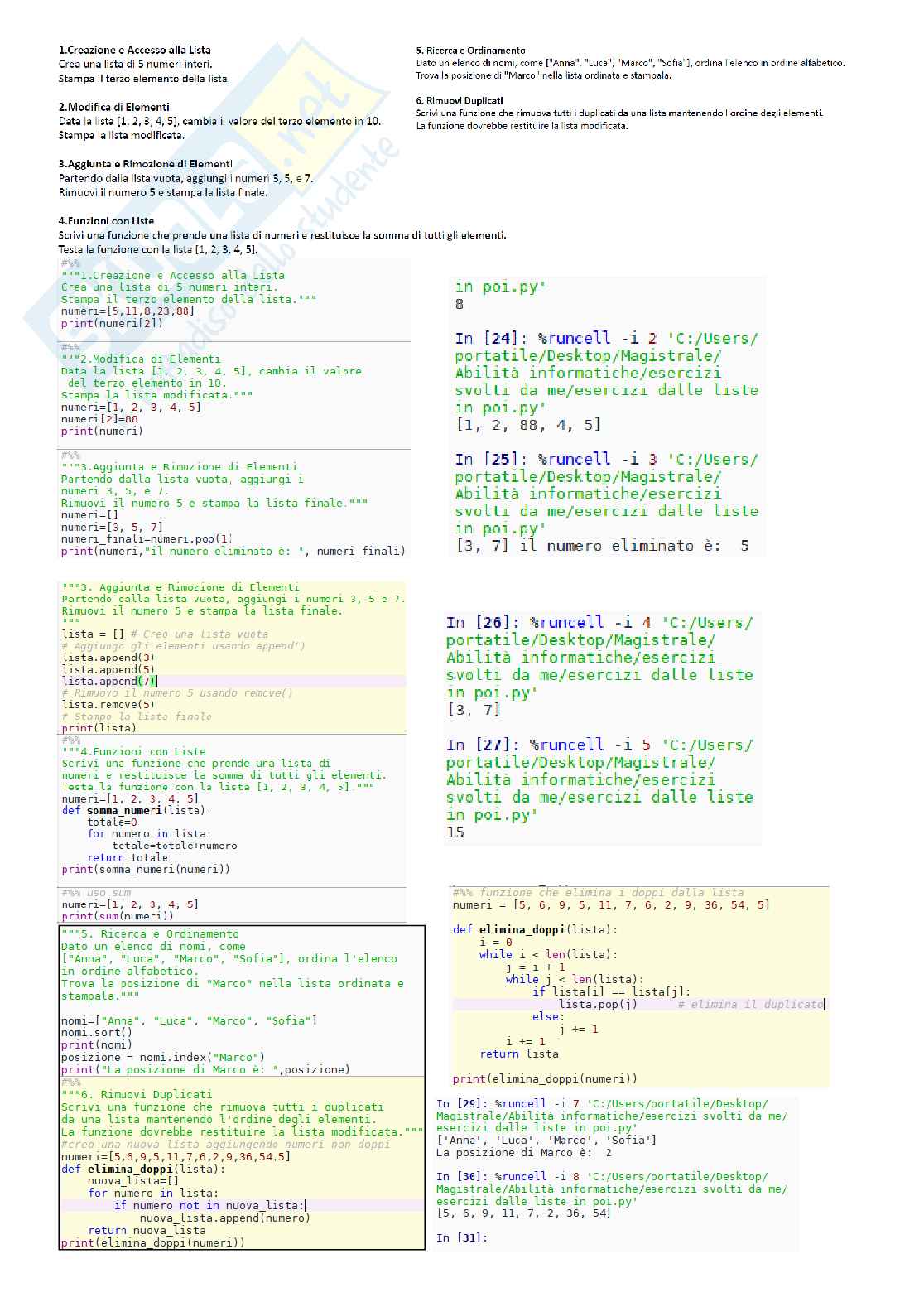
Task: Click the comment '#creo una nuova lista aggiungendo numeri non doppi'
Action: coord(225,1144)
